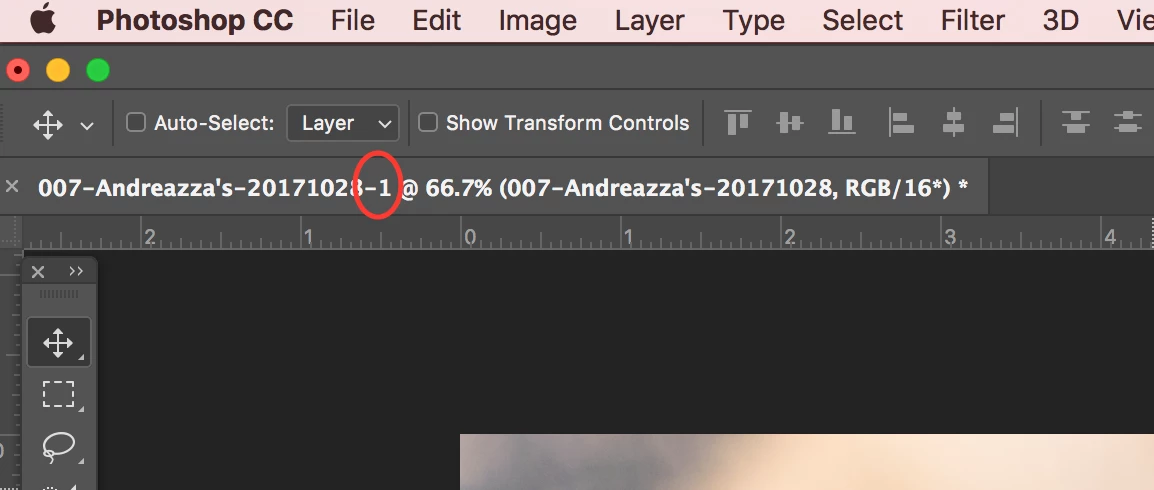Click the Align horizontal centers icon
This screenshot has height=490, width=1154.
(953, 123)
